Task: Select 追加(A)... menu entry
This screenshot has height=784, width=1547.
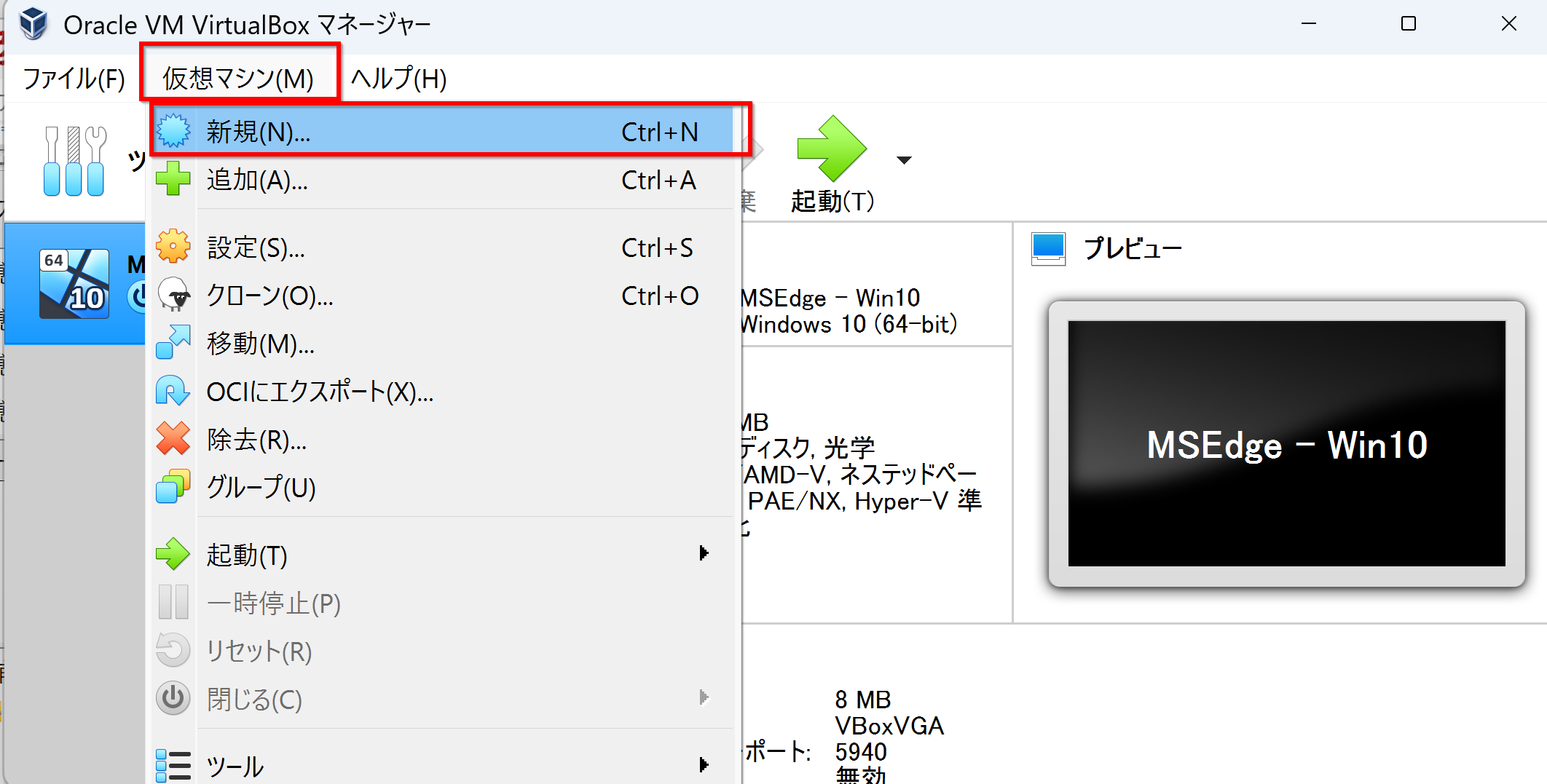Action: tap(443, 180)
